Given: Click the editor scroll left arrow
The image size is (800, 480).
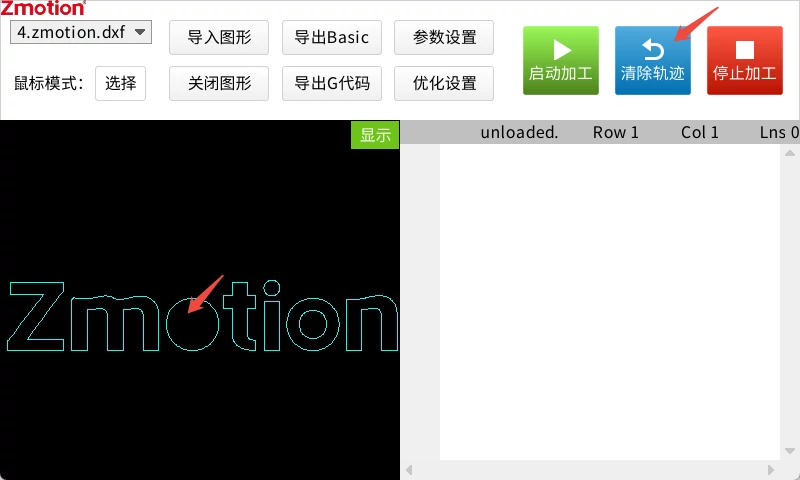Looking at the screenshot, I should click(409, 470).
